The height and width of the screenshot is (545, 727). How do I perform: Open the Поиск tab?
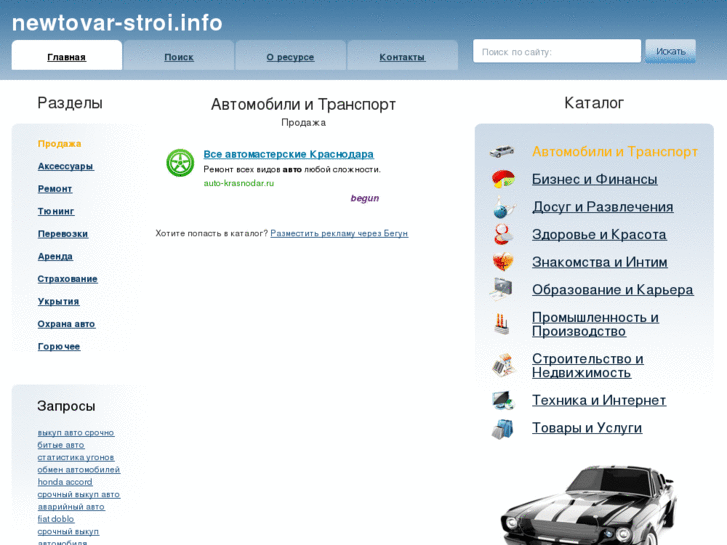pyautogui.click(x=179, y=55)
